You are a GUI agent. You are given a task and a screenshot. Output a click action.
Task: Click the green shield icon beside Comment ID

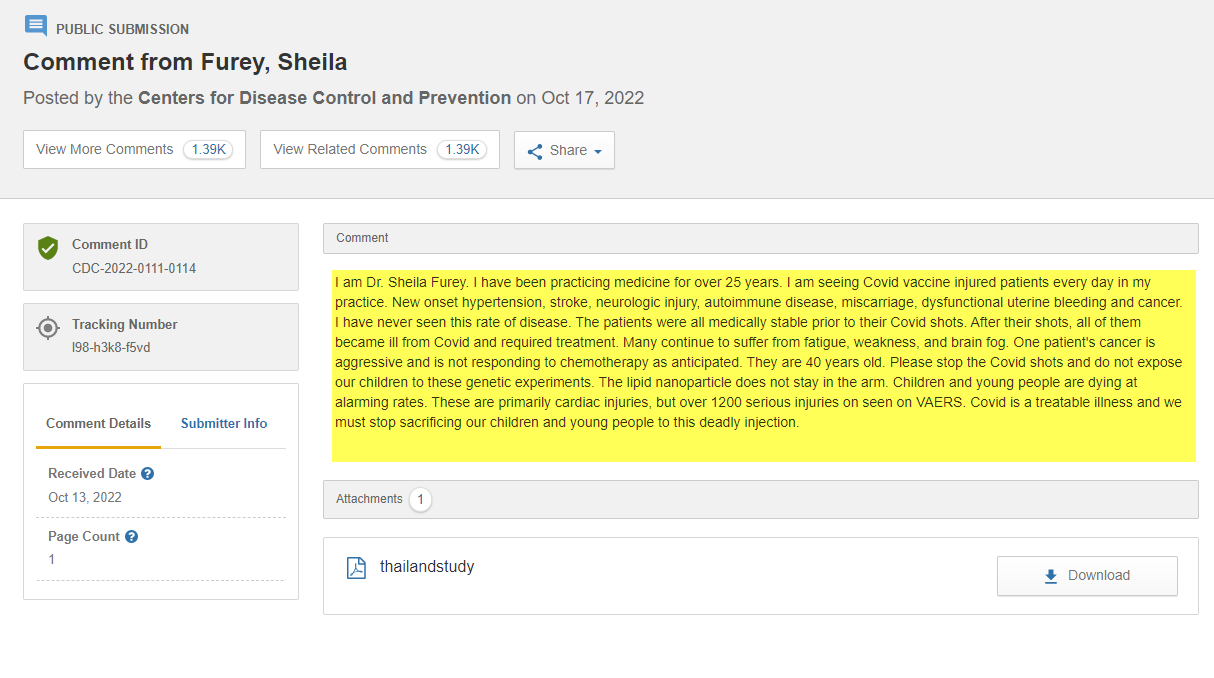[48, 248]
